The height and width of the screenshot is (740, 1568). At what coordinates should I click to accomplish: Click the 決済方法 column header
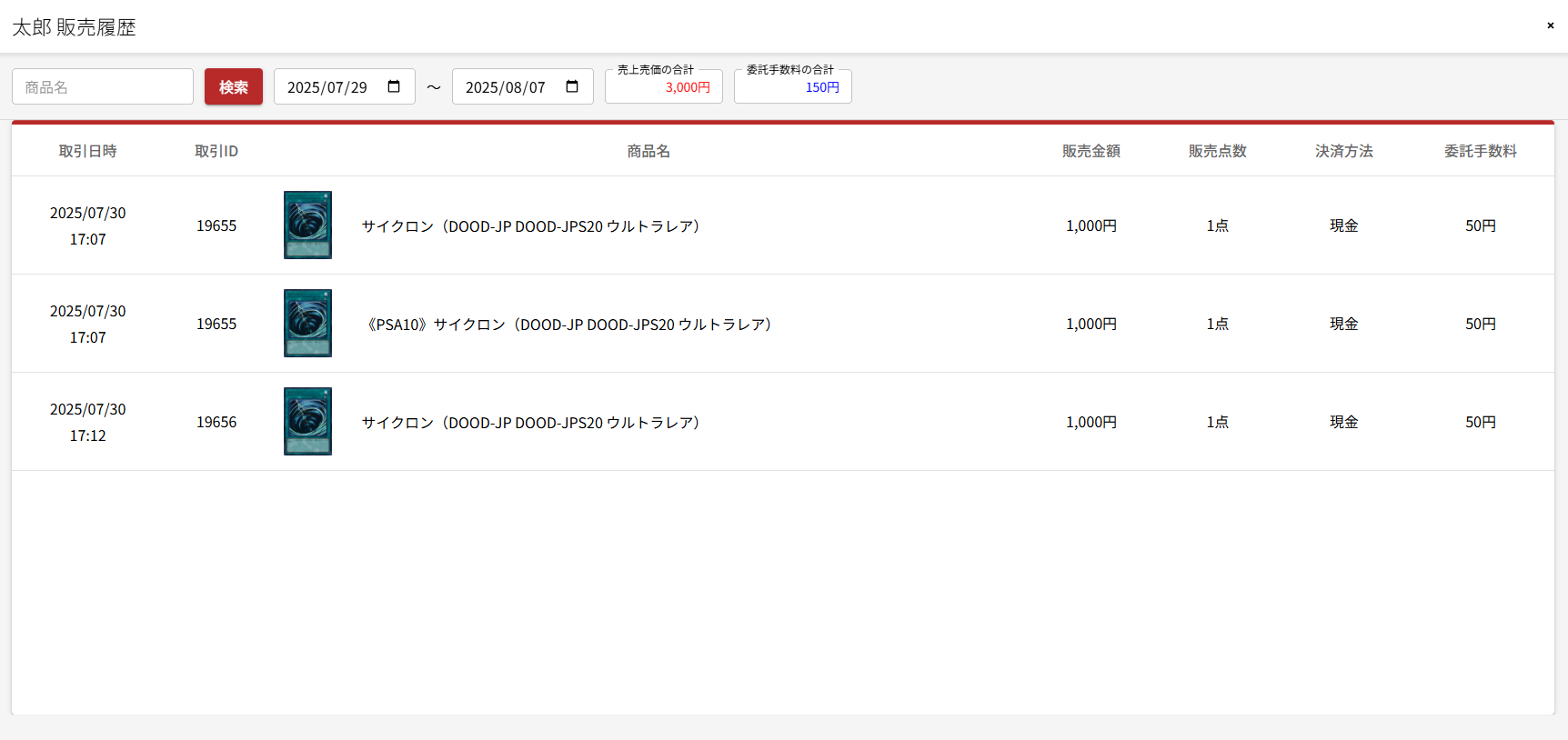1344,151
